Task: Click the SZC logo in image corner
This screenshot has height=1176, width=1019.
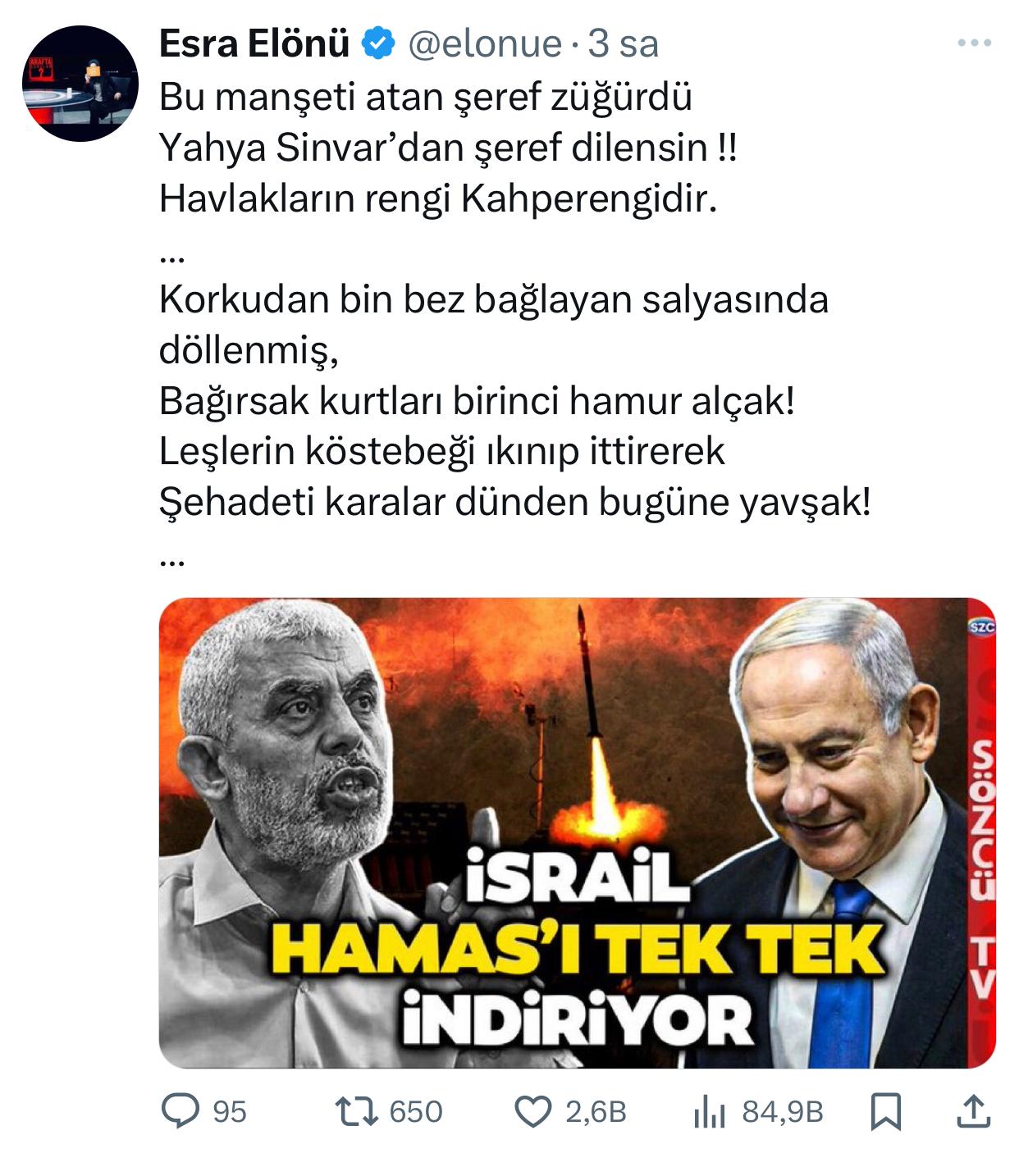Action: [981, 627]
